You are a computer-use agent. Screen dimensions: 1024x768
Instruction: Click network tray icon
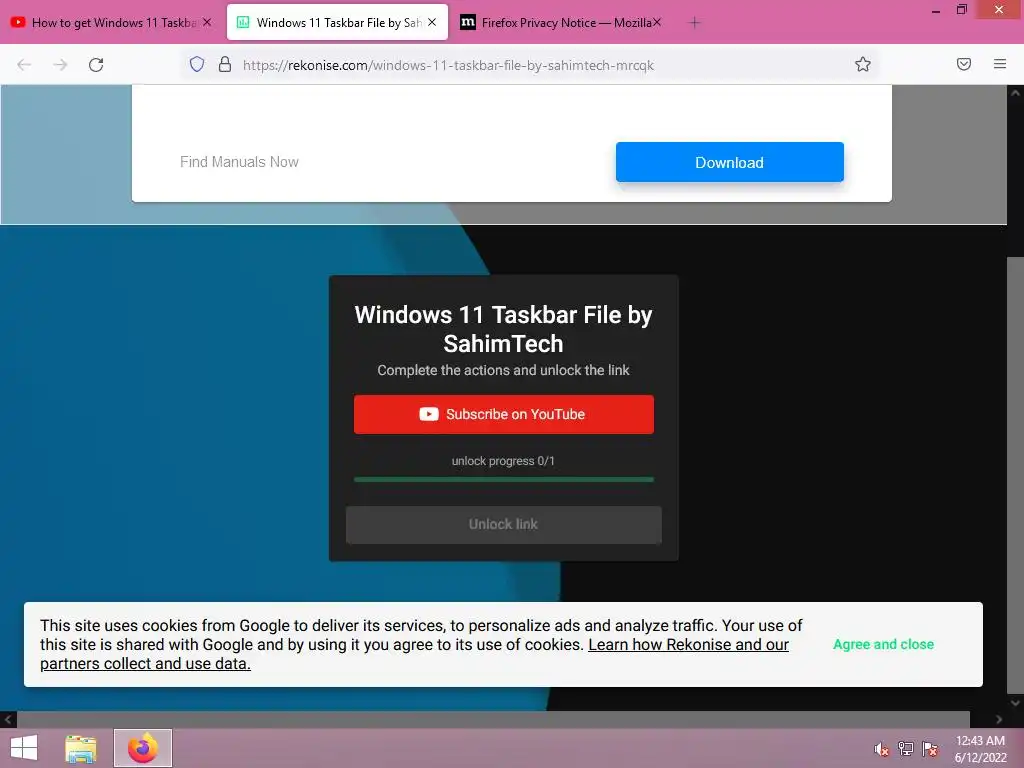906,749
